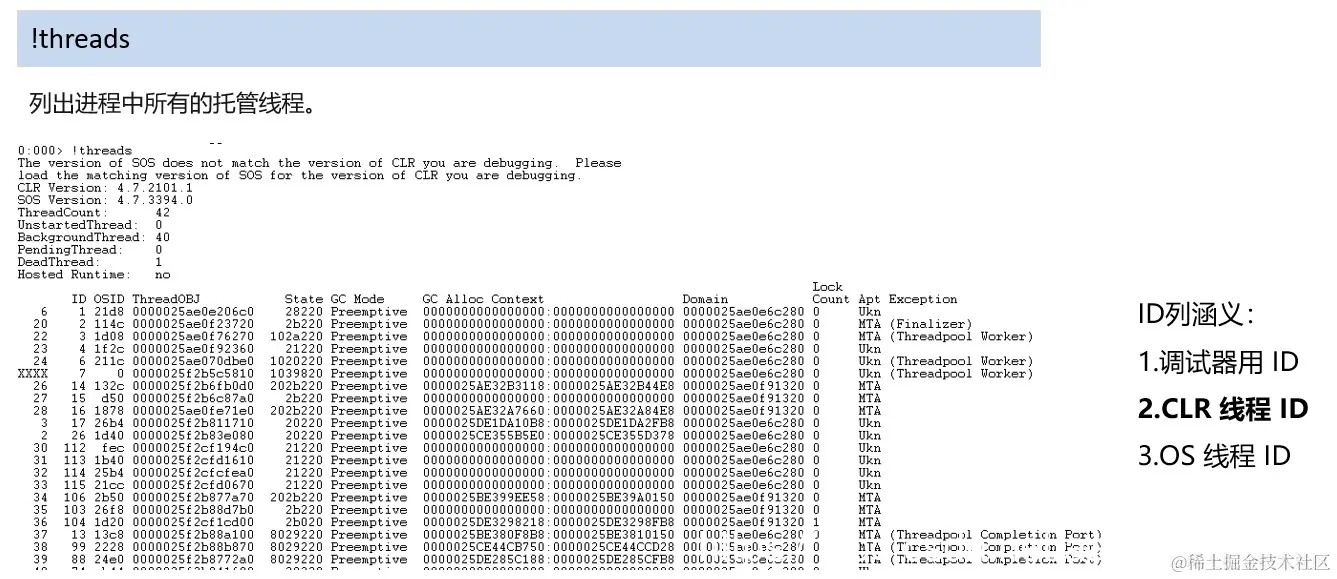Click the 'DeadThread: 1' line
Screen dimensions: 1337x579
pos(90,262)
